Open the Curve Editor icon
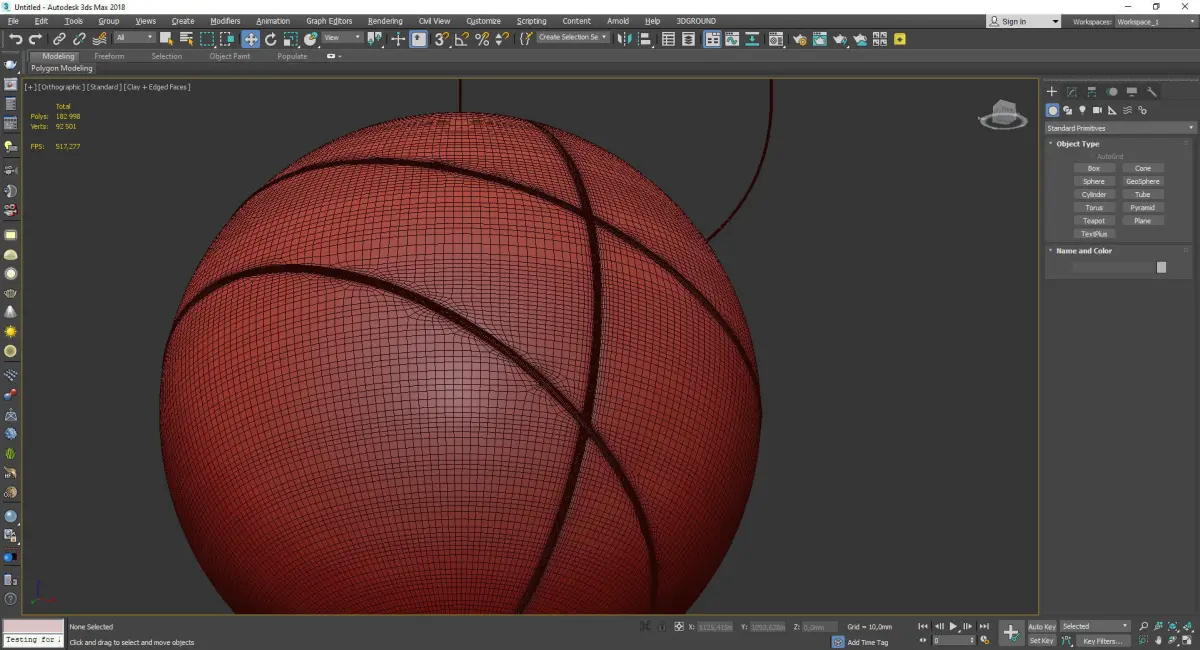 click(x=732, y=39)
